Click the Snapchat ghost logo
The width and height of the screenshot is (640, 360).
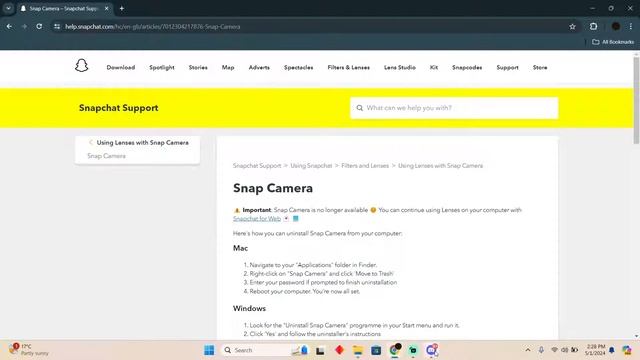click(81, 65)
